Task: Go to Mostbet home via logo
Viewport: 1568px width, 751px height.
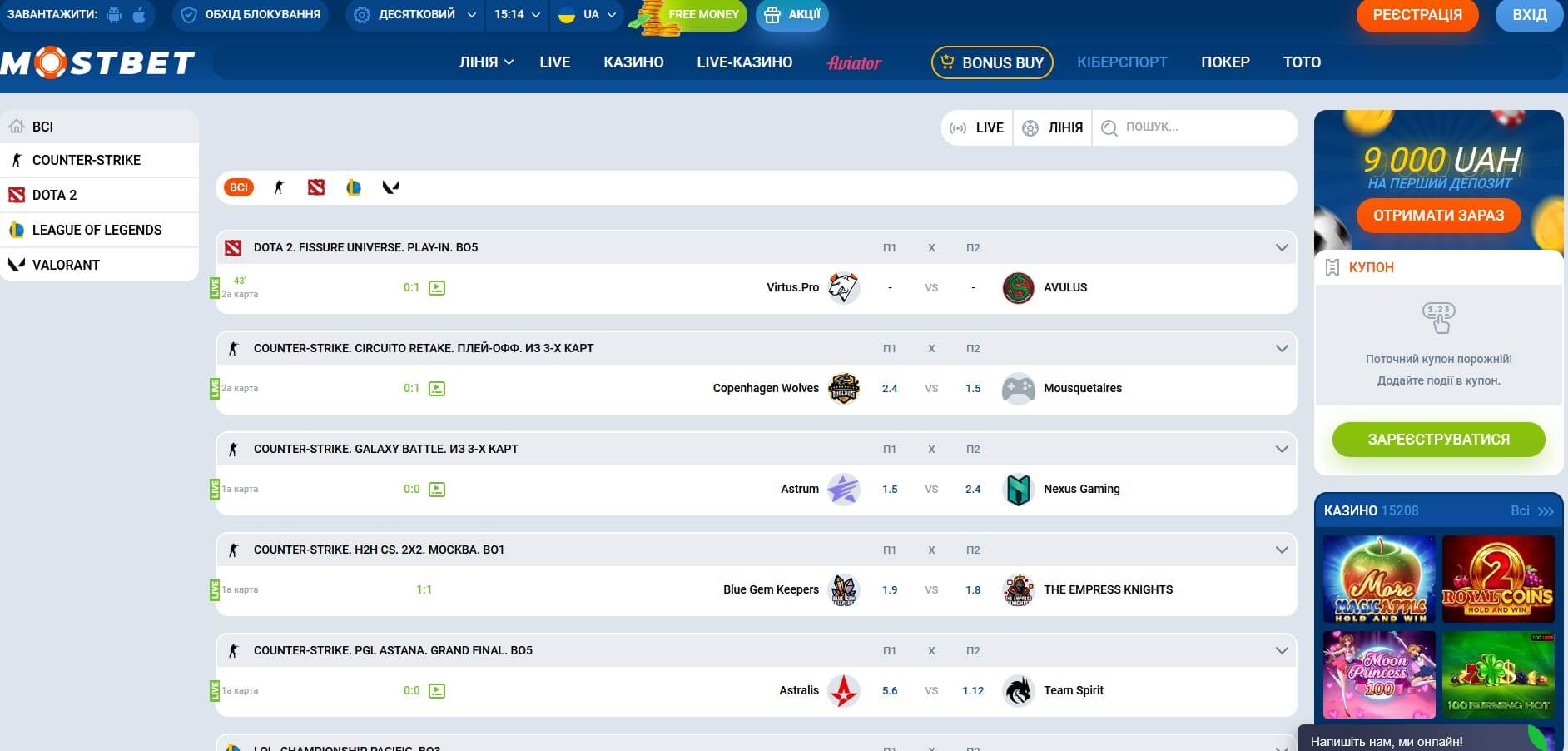Action: pyautogui.click(x=97, y=62)
